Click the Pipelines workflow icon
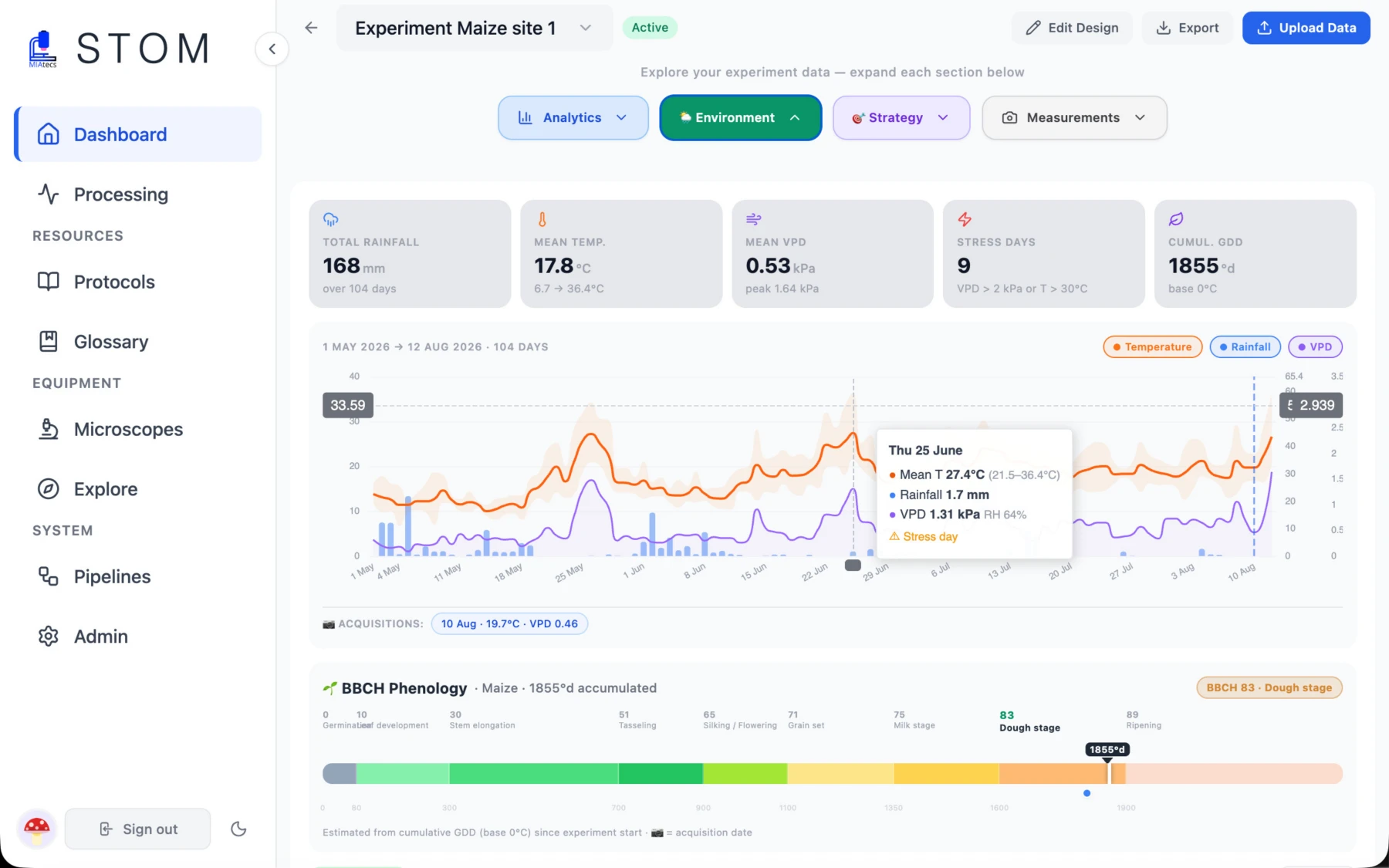 (x=49, y=576)
